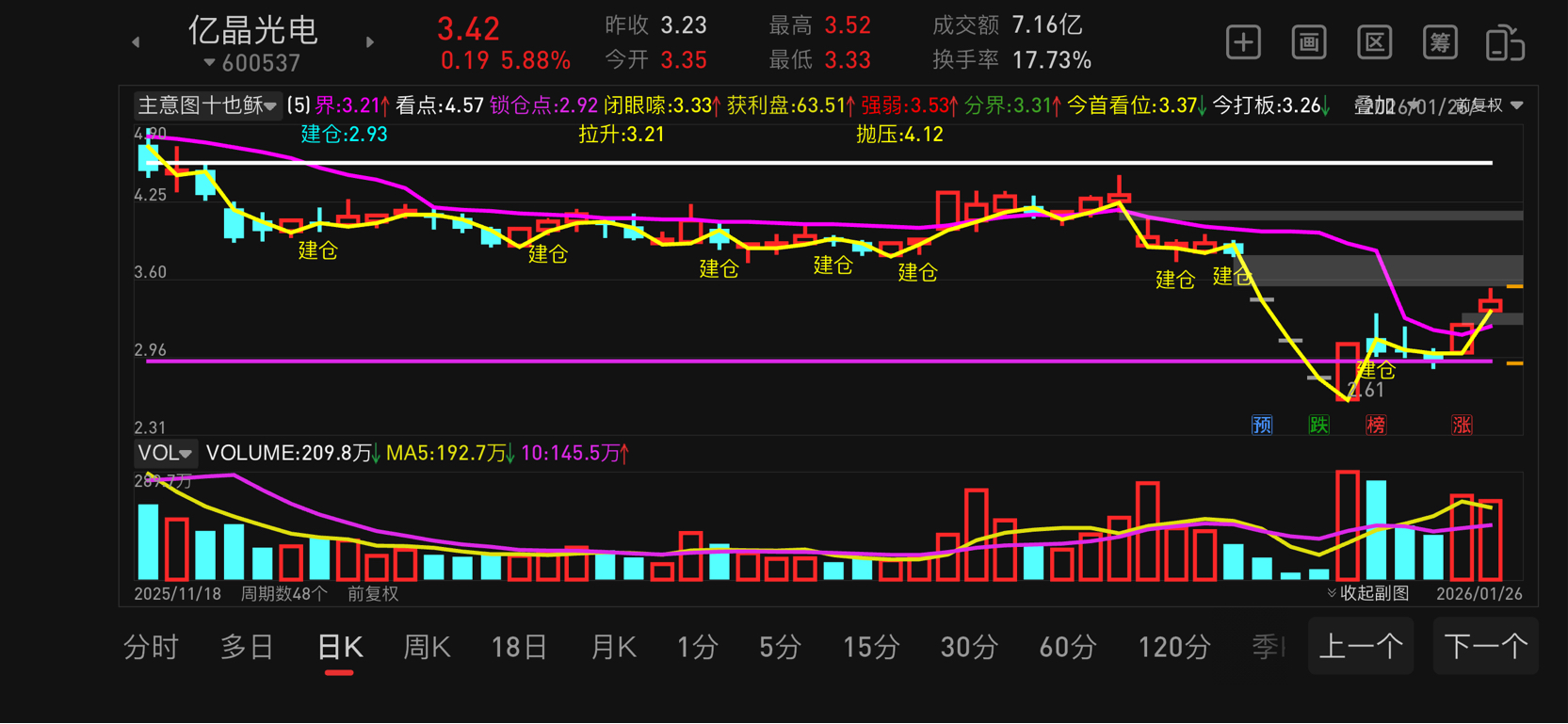
Task: Select the 15分 minute chart tab
Action: pos(871,647)
